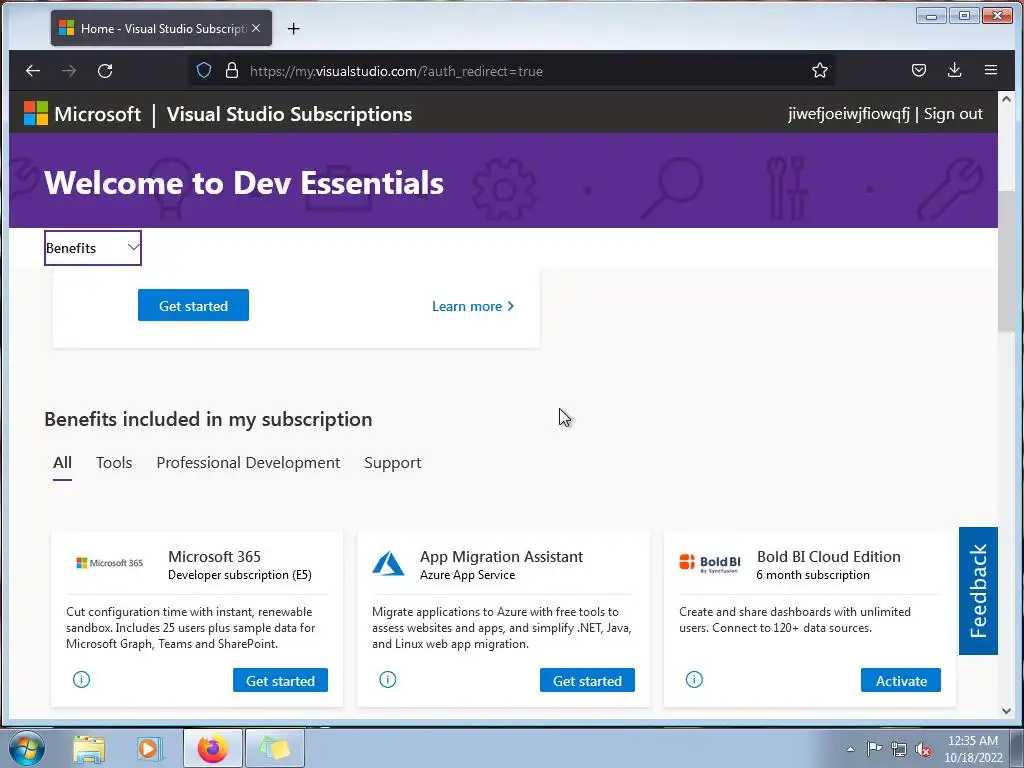The width and height of the screenshot is (1024, 768).
Task: Click the 'Azure App Service' subtitle
Action: pos(467,575)
